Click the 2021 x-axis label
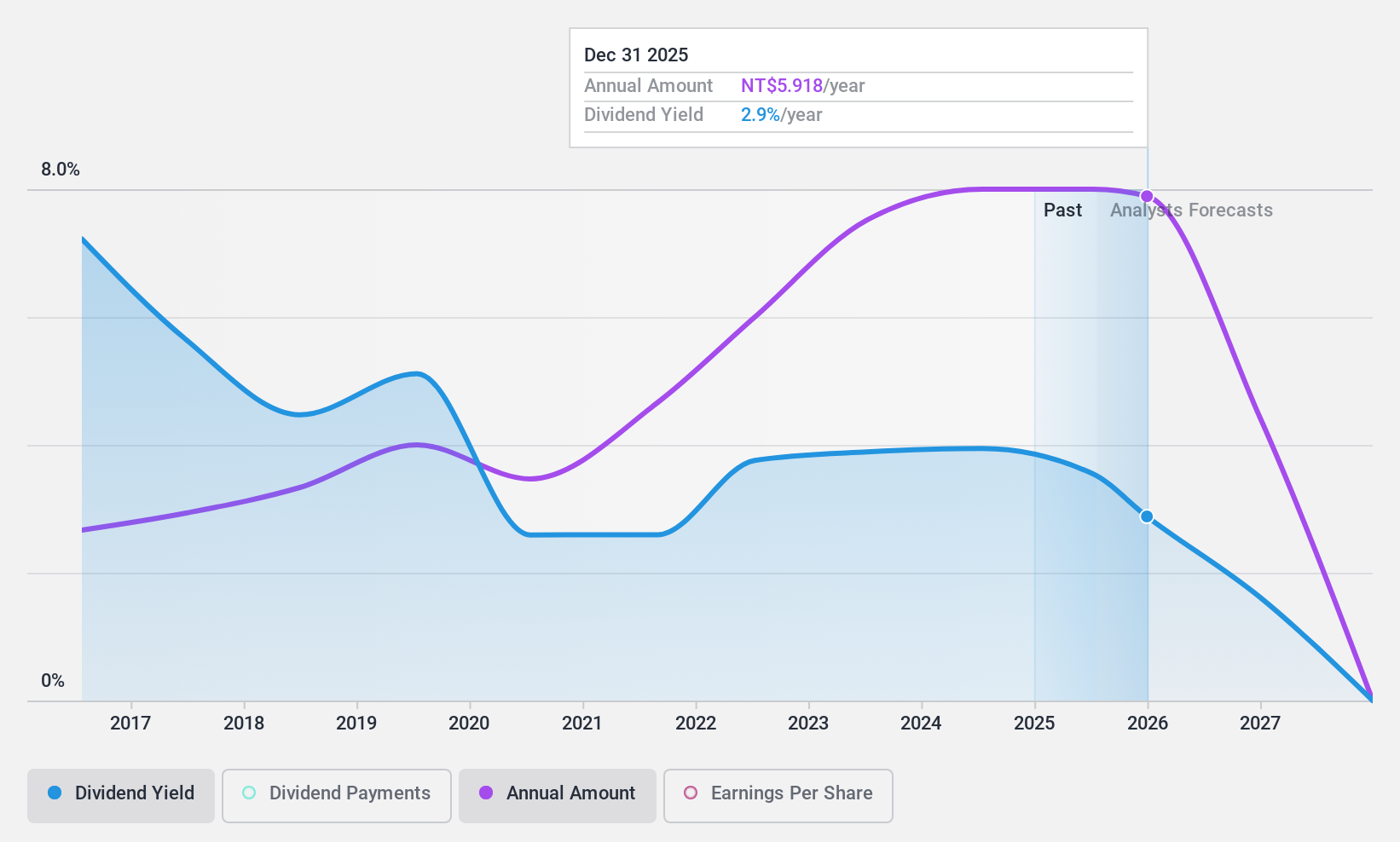 [582, 724]
